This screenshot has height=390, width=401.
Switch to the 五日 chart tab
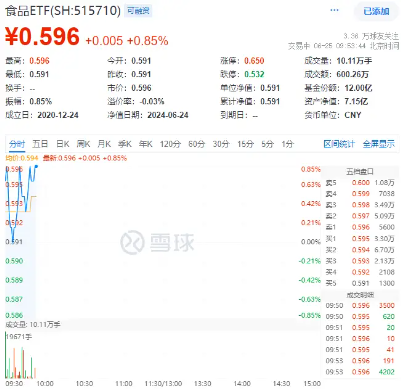[40, 144]
